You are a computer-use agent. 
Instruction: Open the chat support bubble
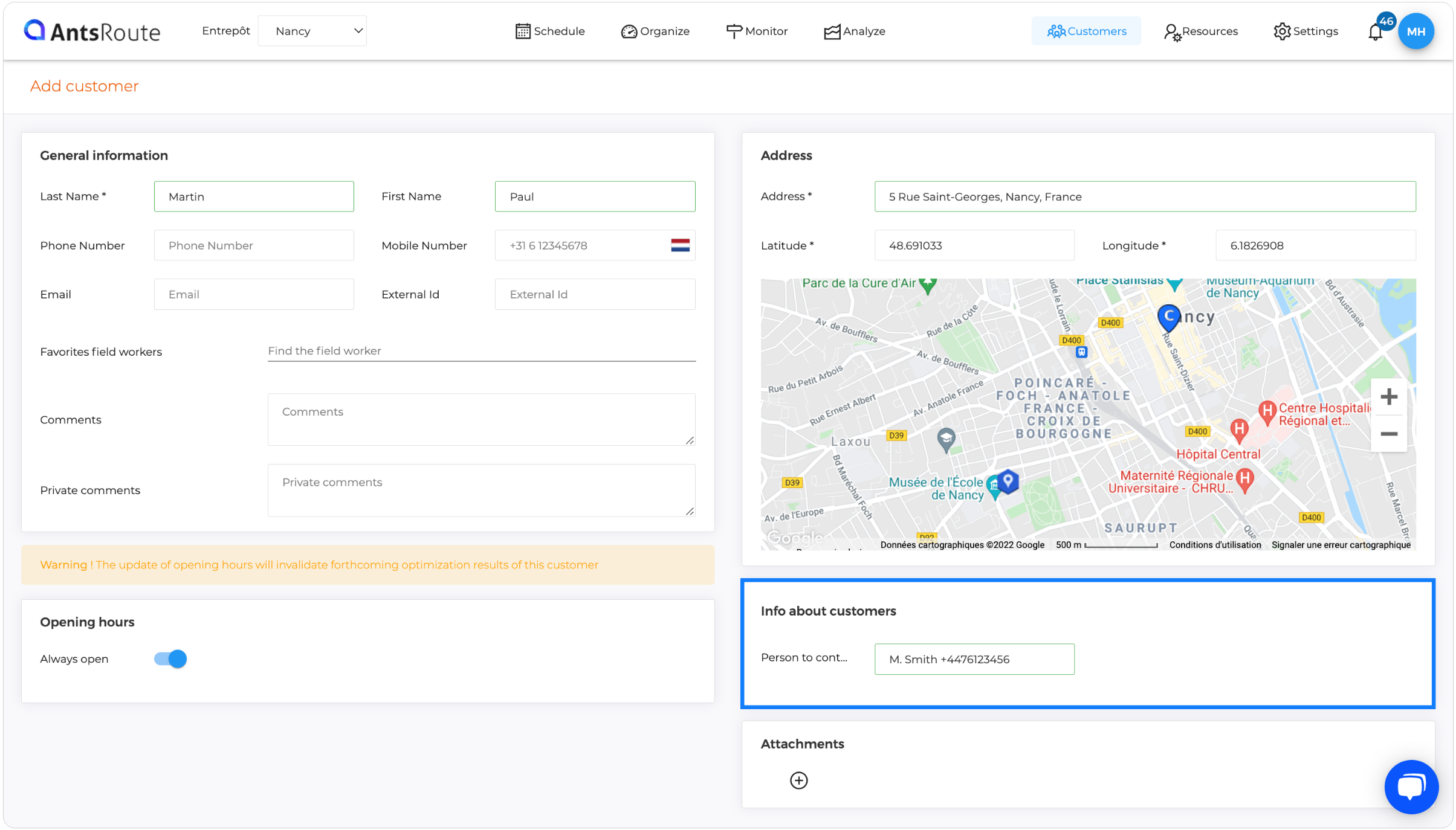click(x=1411, y=787)
